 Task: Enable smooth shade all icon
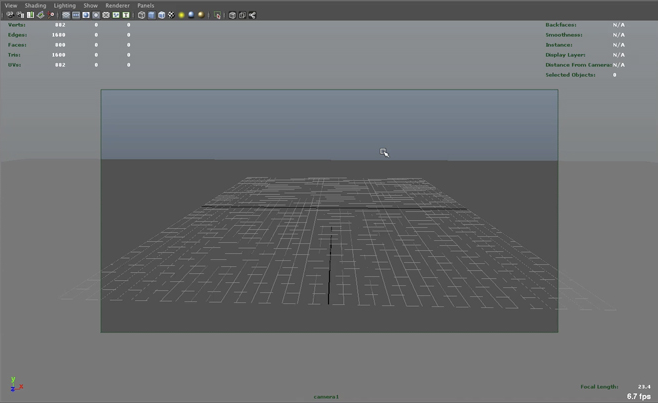[152, 15]
